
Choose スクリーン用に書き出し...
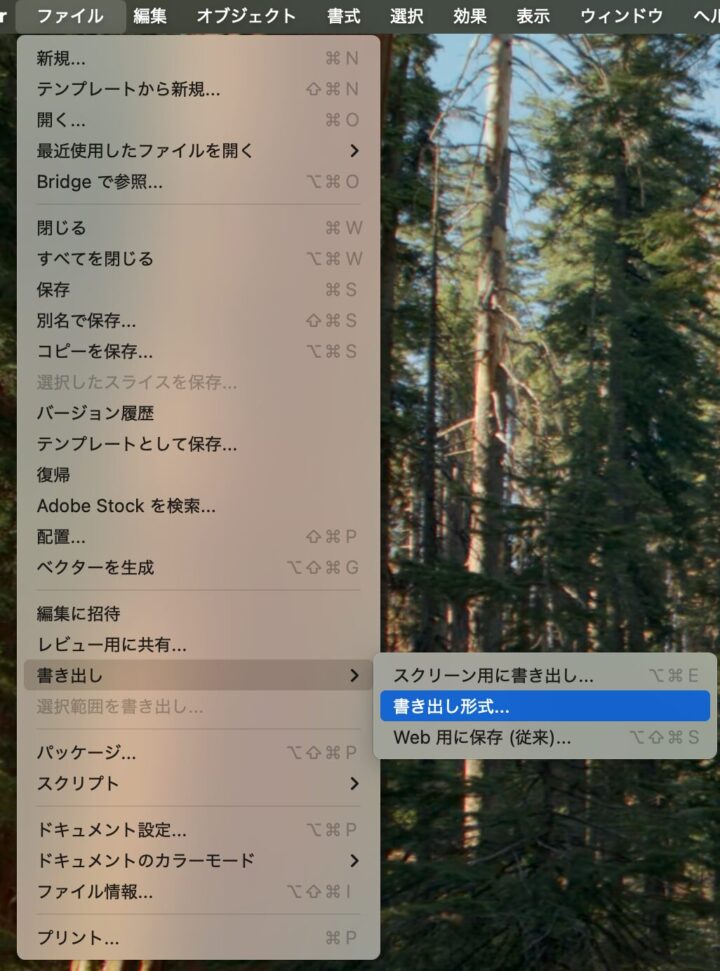(x=545, y=675)
